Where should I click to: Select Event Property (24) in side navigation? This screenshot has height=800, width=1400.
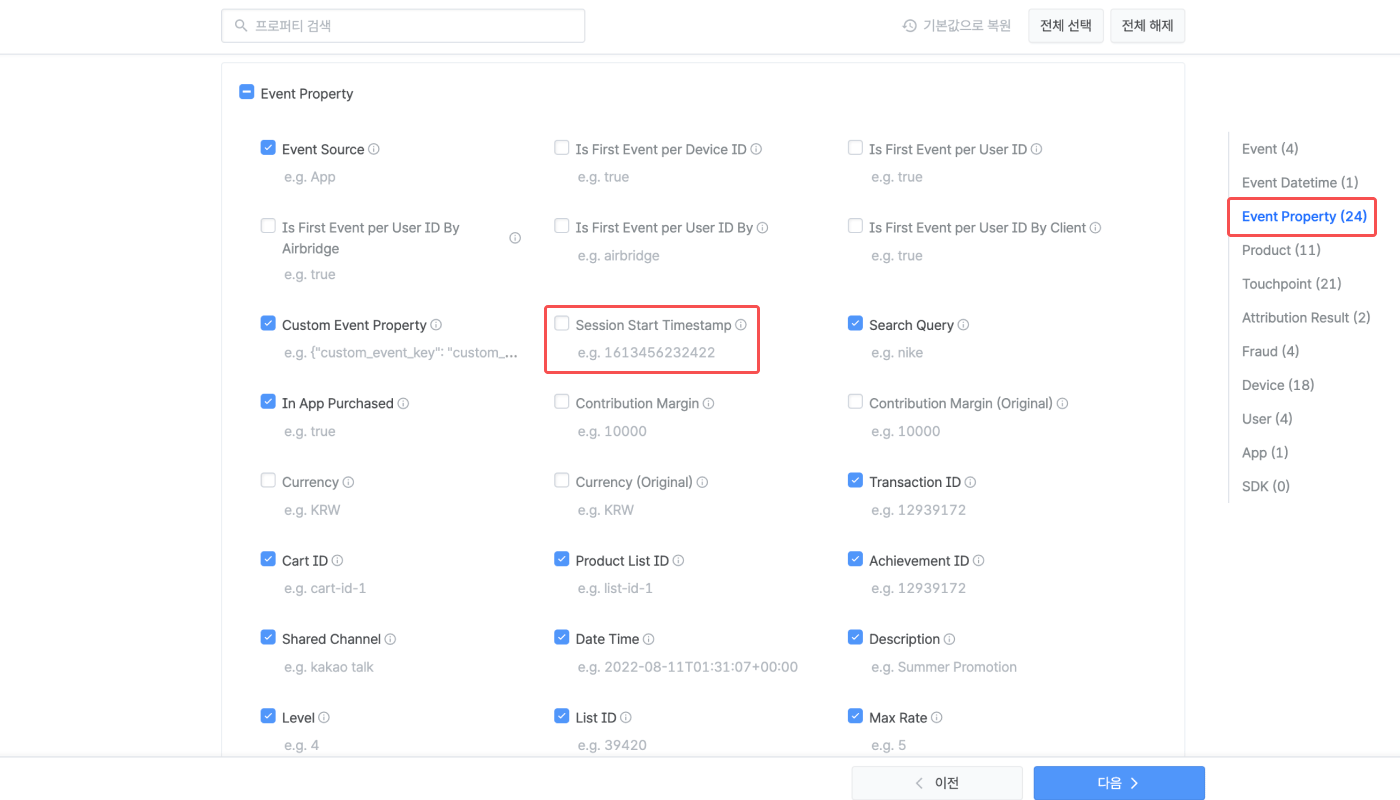tap(1304, 216)
